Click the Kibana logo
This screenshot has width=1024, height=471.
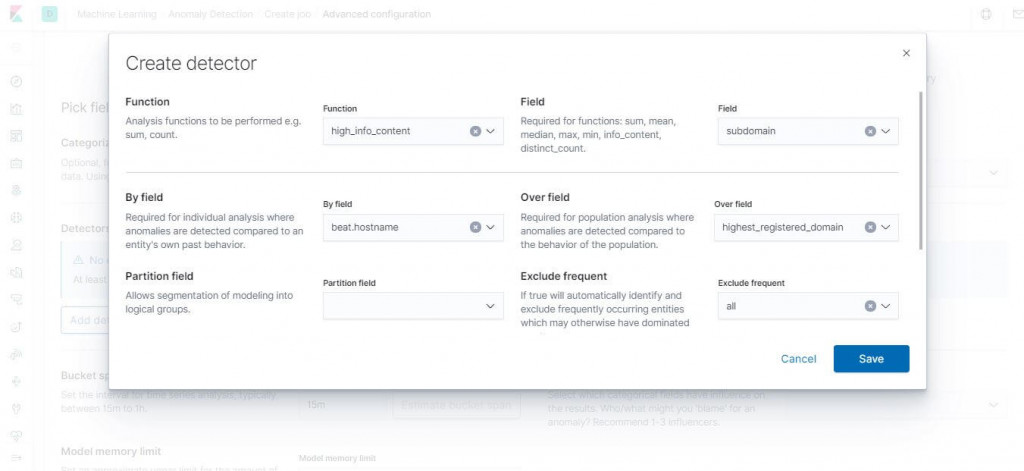point(18,15)
